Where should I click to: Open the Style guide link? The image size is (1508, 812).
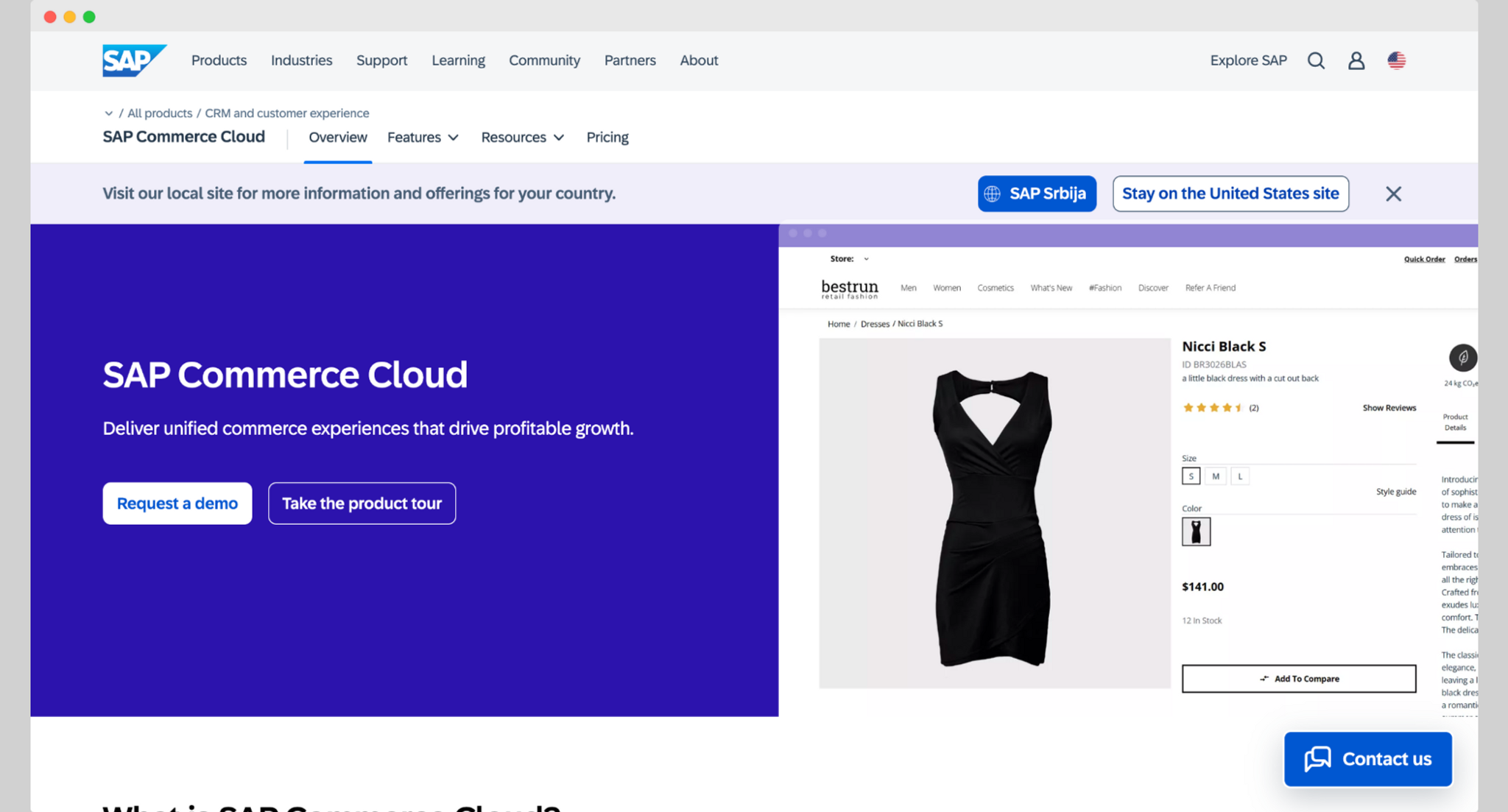tap(1395, 492)
